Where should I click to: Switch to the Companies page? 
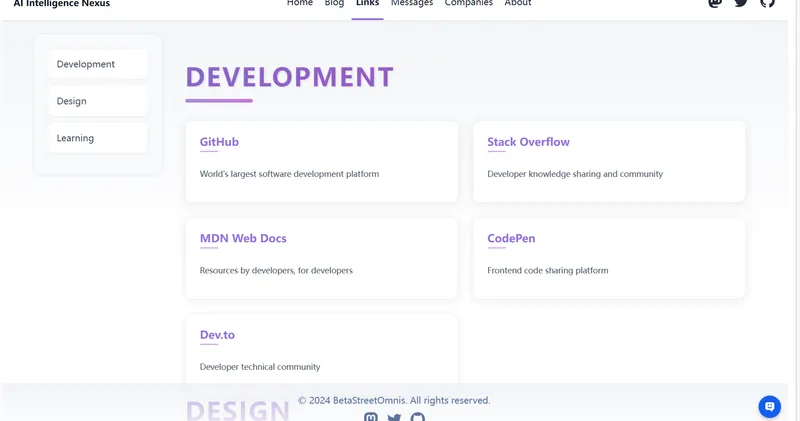pyautogui.click(x=468, y=4)
